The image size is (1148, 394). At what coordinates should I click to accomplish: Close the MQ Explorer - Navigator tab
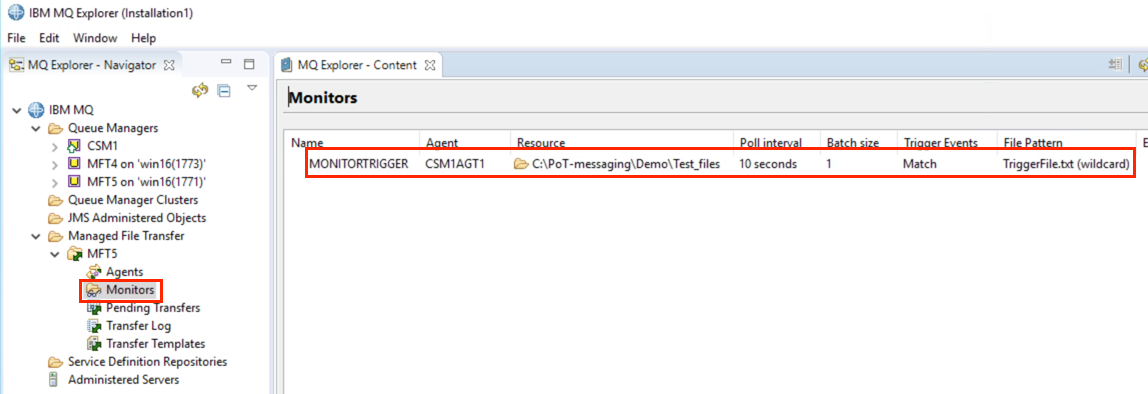[x=168, y=65]
